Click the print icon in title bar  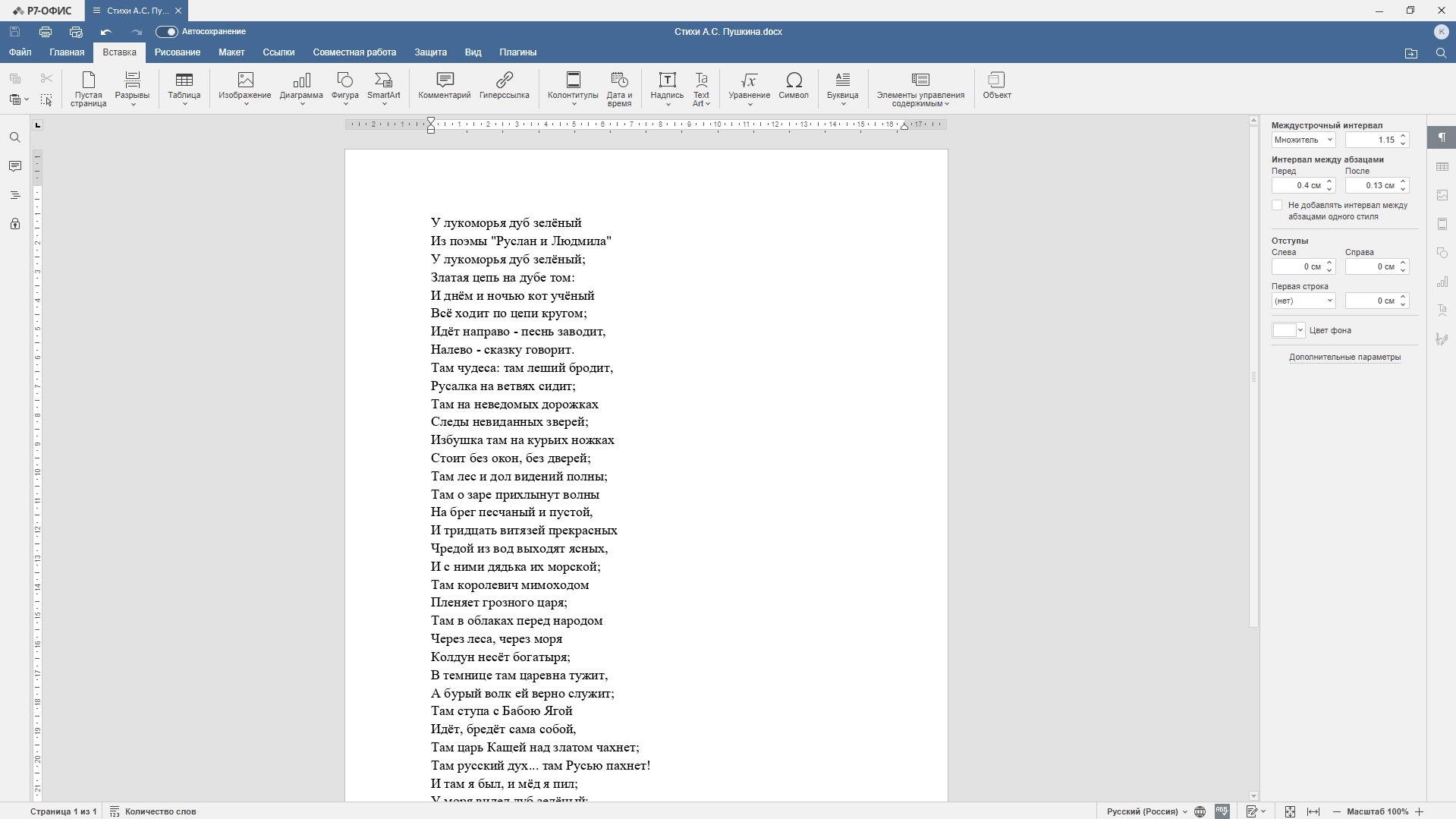click(46, 32)
